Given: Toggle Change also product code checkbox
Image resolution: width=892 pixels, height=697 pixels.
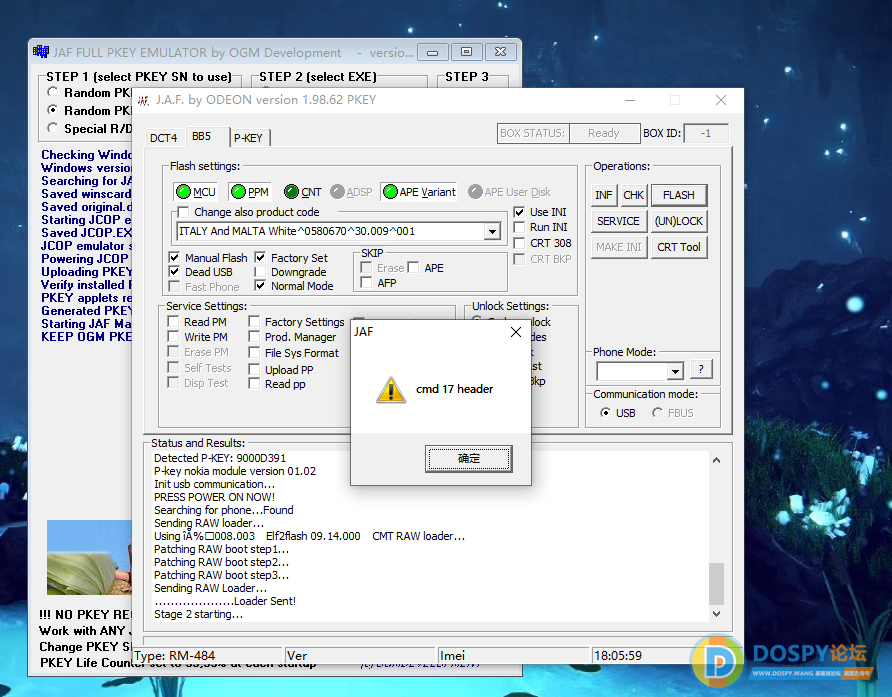Looking at the screenshot, I should (x=183, y=212).
